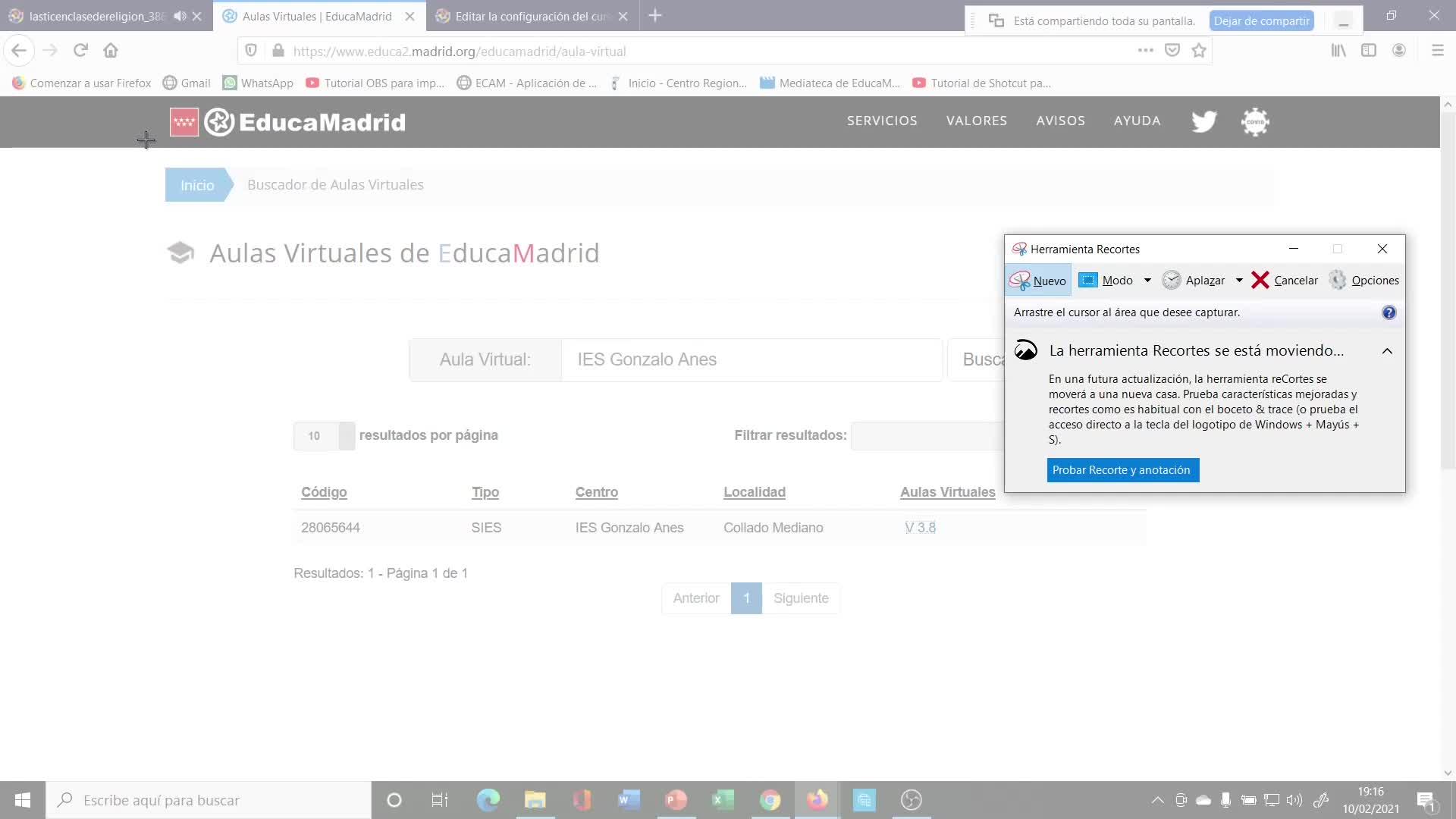Switch to Editar la configuración del curso tab

(531, 16)
